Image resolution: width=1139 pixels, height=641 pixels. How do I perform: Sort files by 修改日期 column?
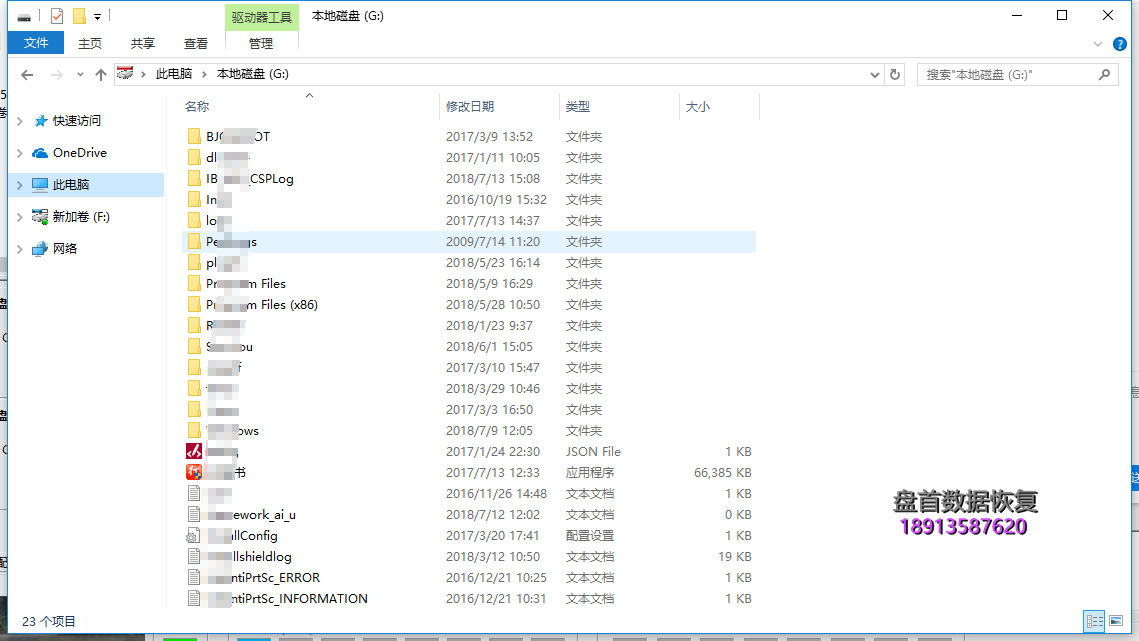click(x=470, y=106)
